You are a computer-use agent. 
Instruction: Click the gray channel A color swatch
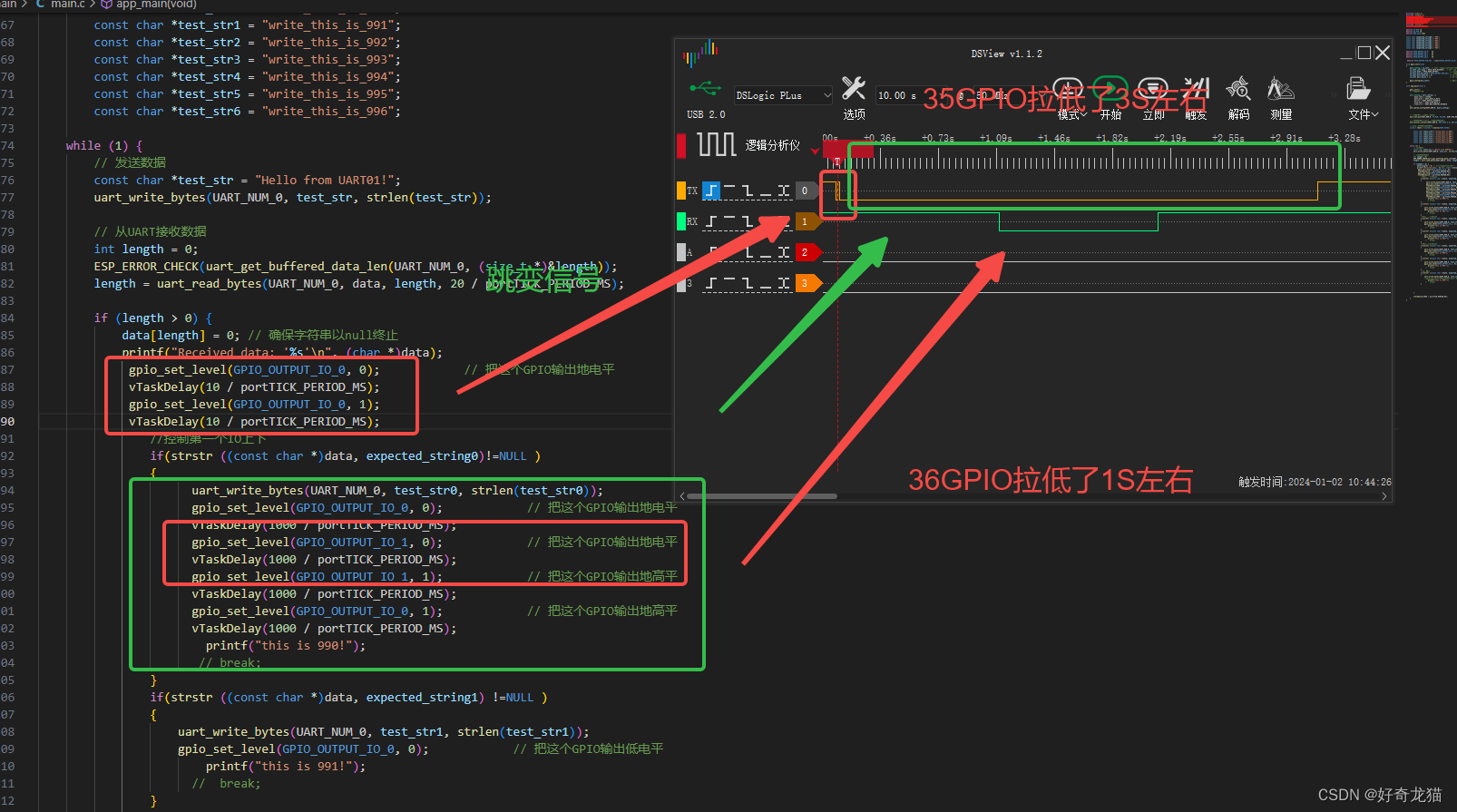[681, 252]
